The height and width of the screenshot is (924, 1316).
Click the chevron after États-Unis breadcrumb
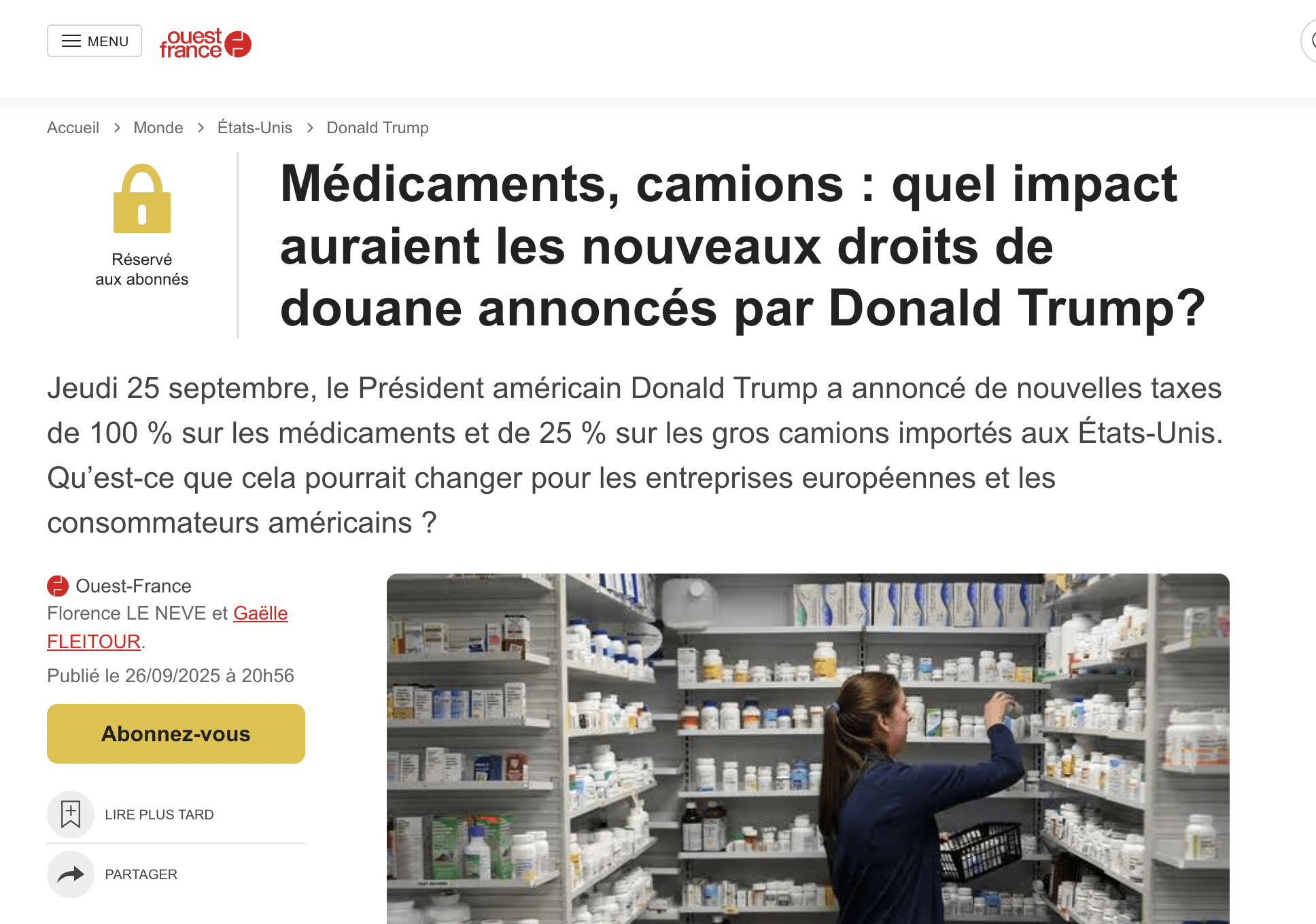point(310,128)
